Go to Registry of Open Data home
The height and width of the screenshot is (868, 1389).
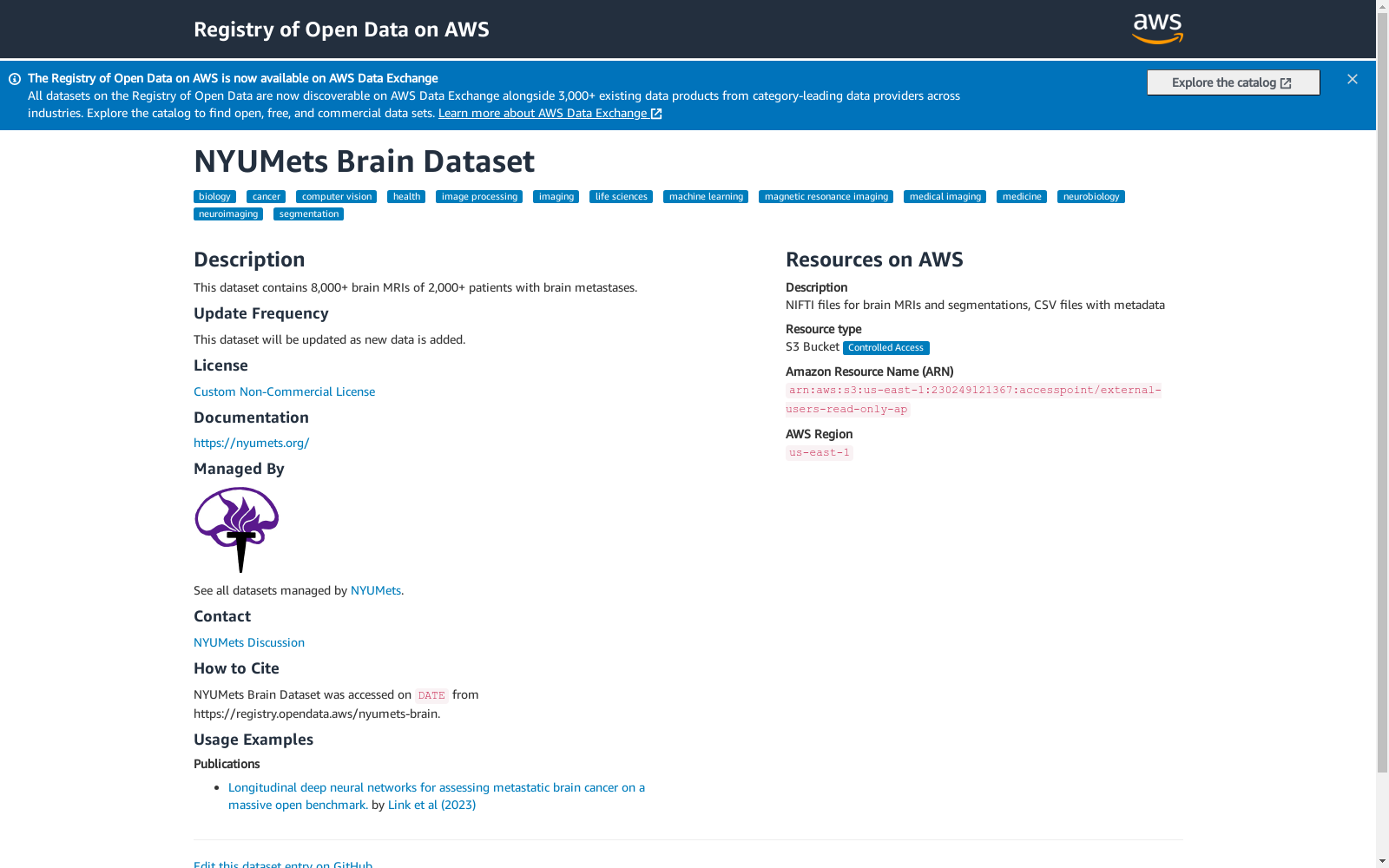[341, 30]
